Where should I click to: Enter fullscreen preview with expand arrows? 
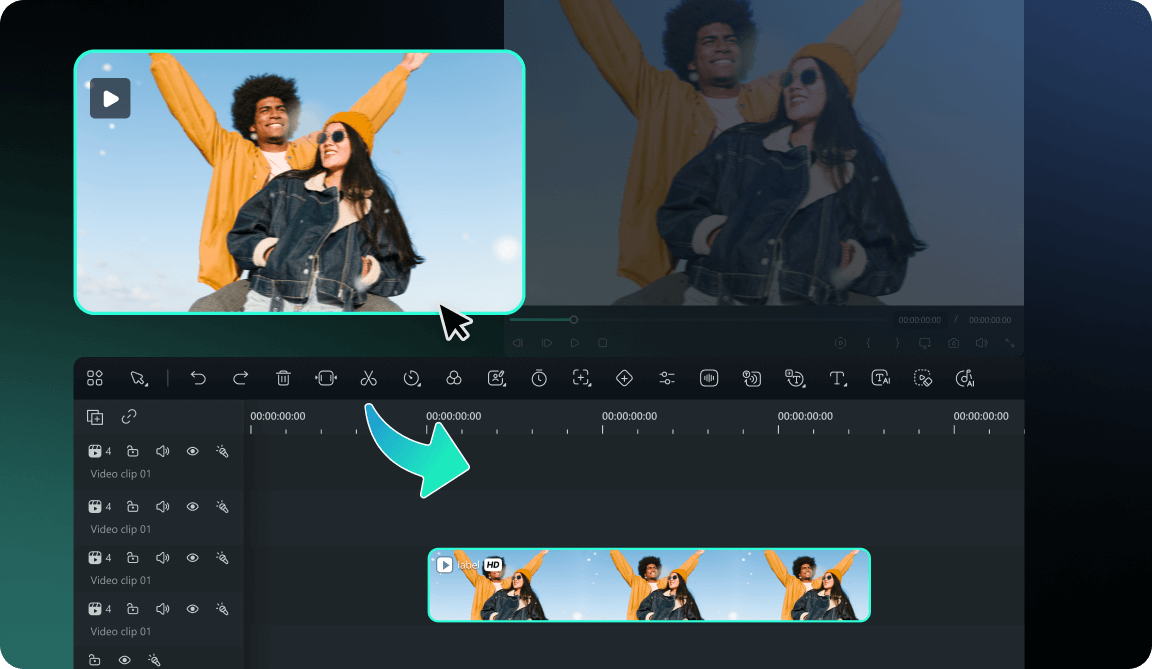pyautogui.click(x=1010, y=343)
